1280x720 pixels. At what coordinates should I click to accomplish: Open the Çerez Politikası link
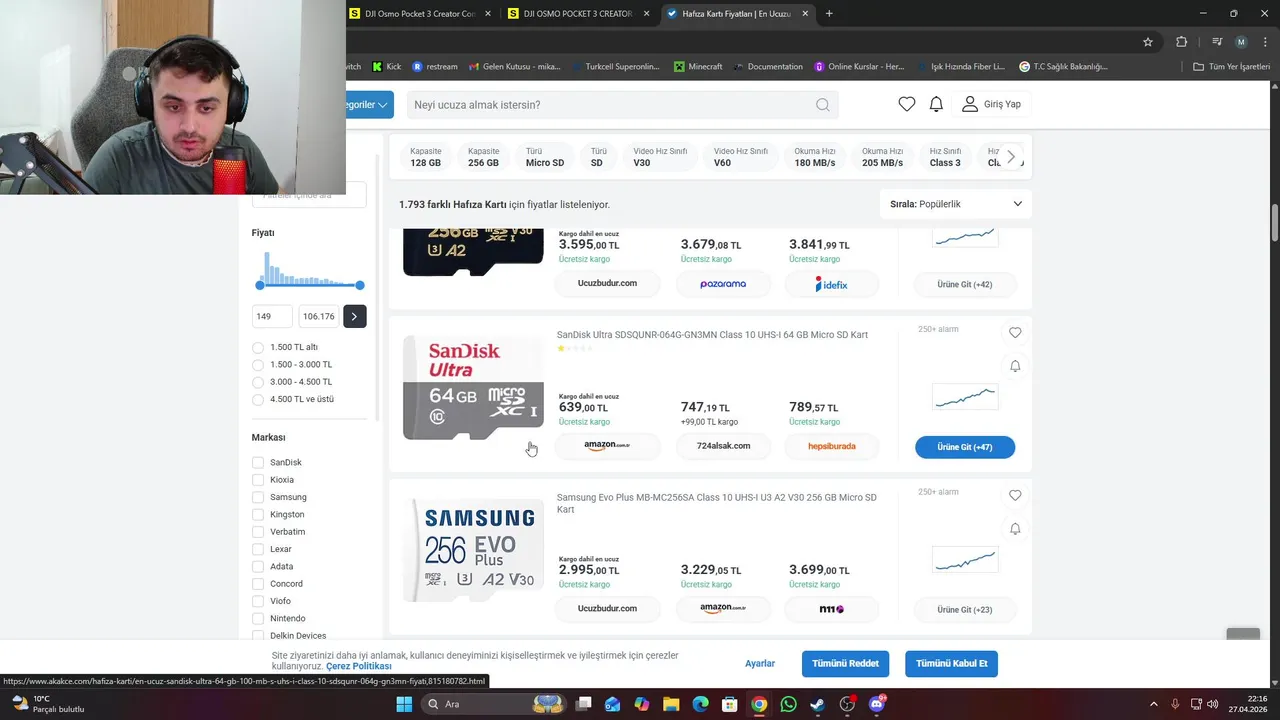pos(358,666)
